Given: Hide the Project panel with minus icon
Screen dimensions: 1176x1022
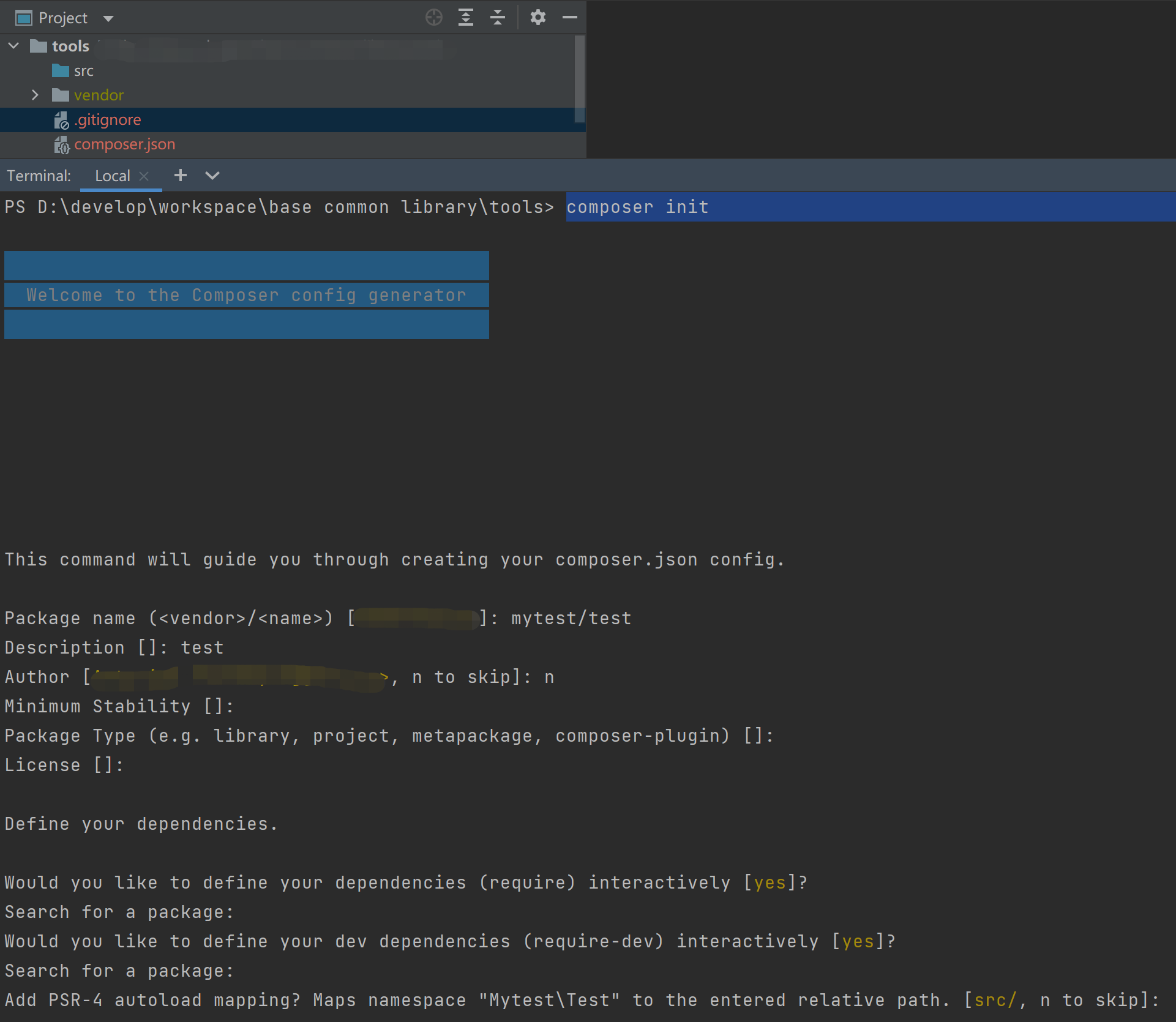Looking at the screenshot, I should (570, 17).
